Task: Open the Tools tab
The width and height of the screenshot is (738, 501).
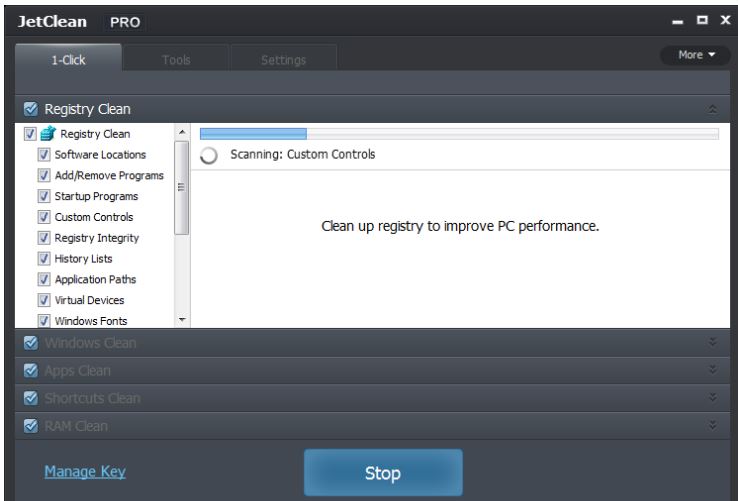Action: (x=176, y=58)
